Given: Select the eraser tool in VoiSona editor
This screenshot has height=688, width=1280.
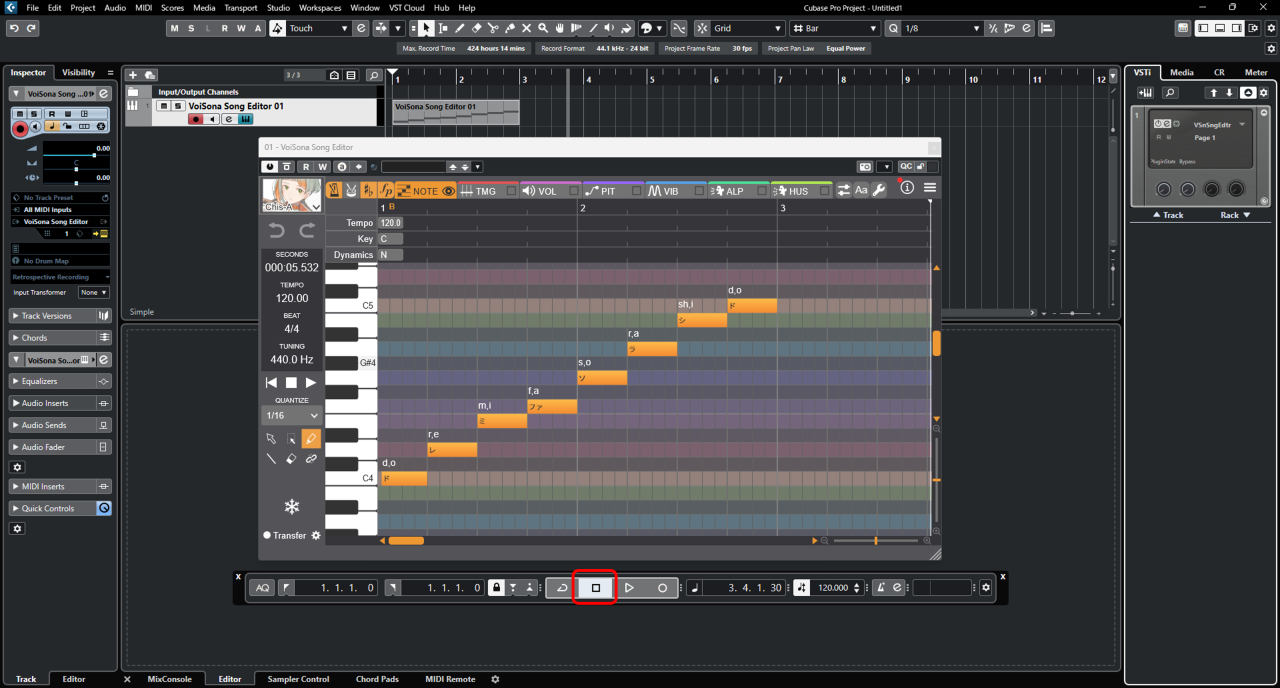Looking at the screenshot, I should pyautogui.click(x=291, y=459).
